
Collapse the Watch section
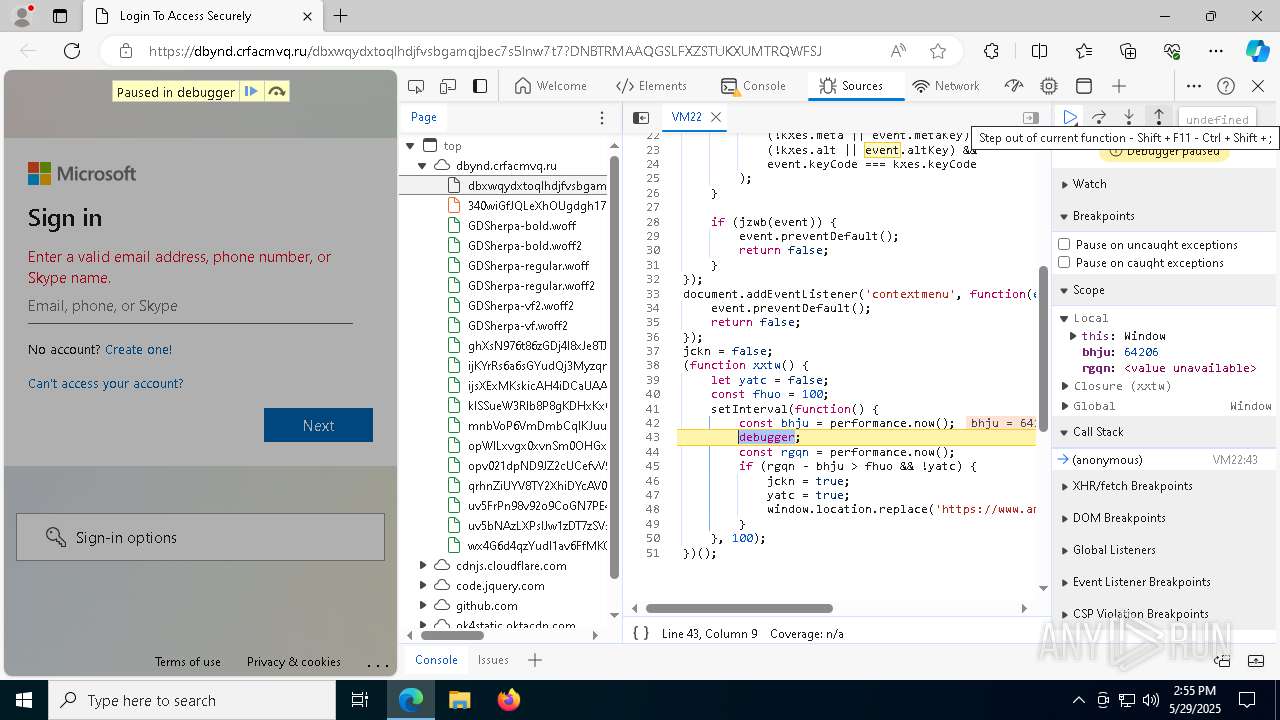coord(1165,184)
